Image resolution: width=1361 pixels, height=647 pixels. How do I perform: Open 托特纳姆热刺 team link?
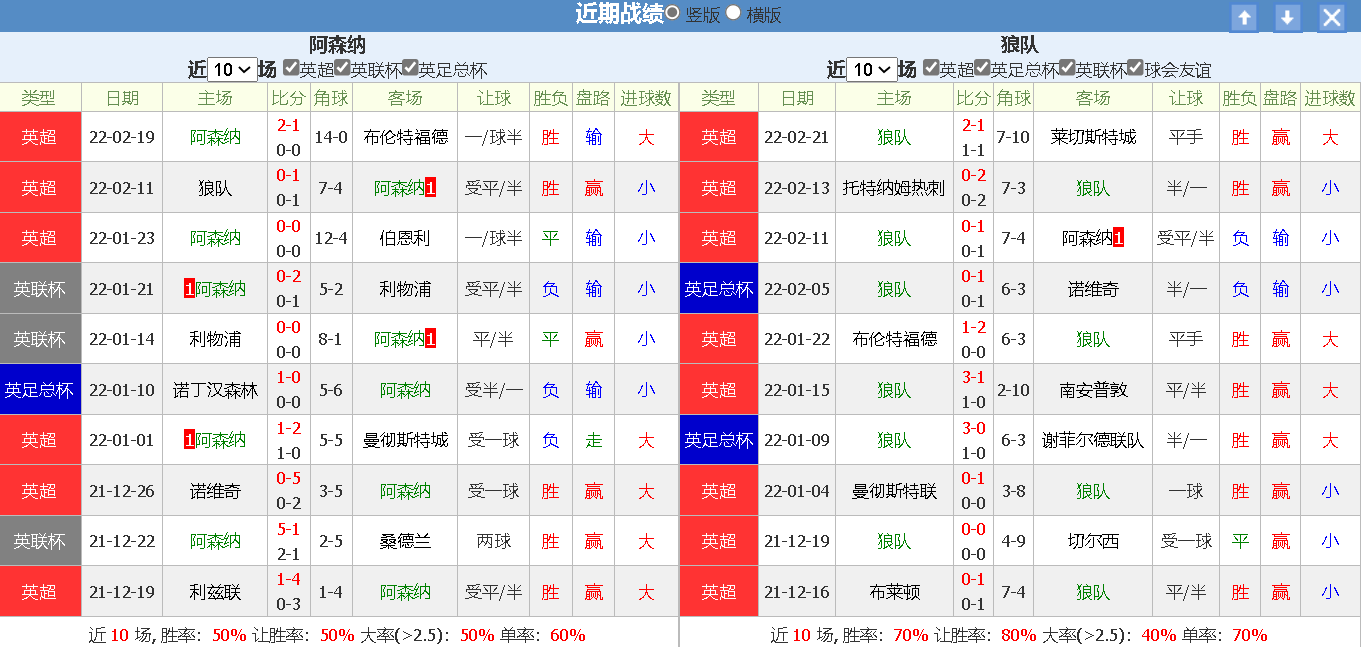click(894, 188)
